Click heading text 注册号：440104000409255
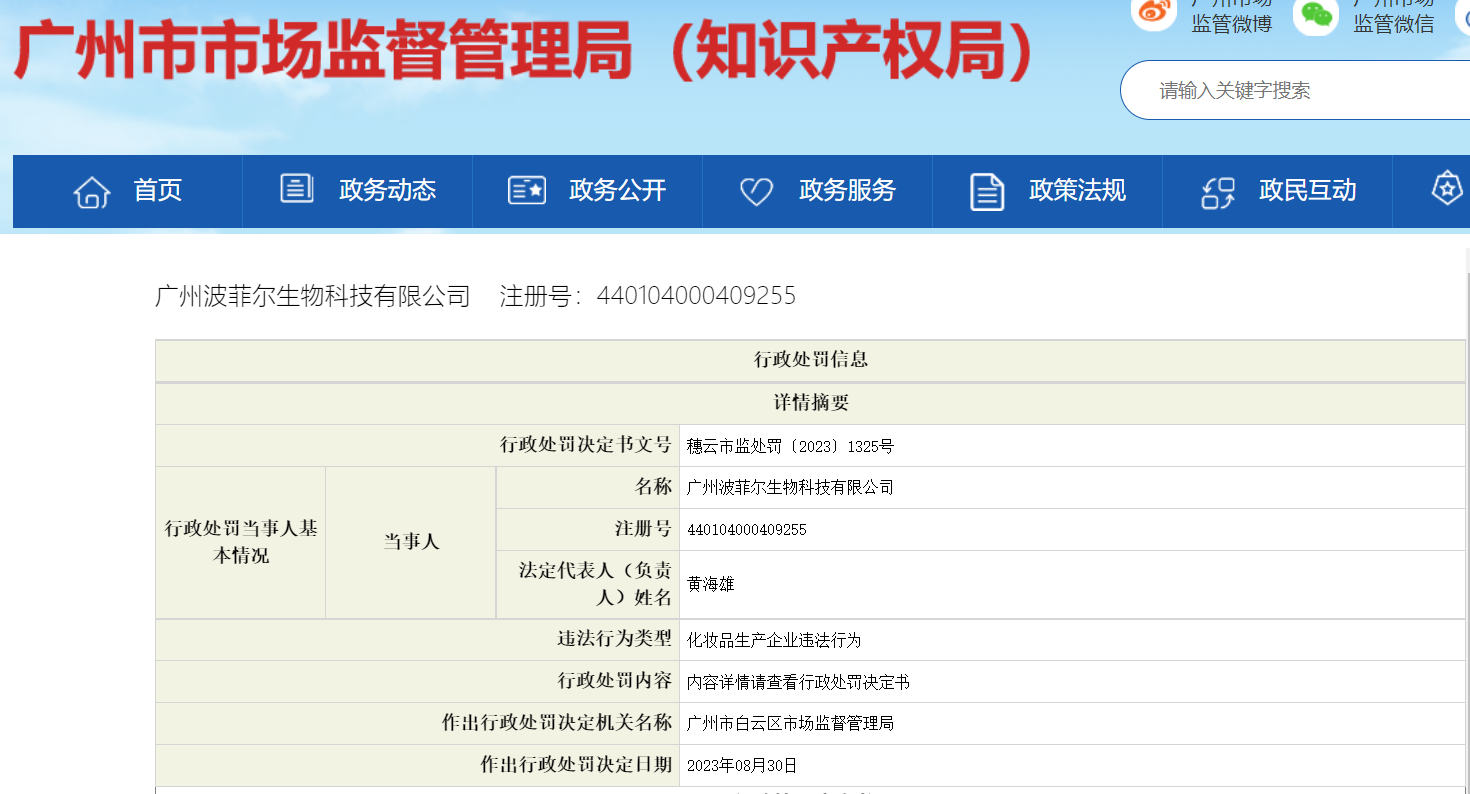 pos(648,296)
